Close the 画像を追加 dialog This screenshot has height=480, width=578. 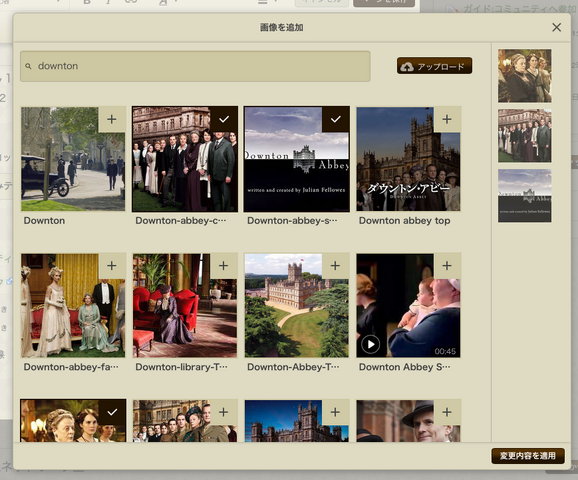(557, 27)
